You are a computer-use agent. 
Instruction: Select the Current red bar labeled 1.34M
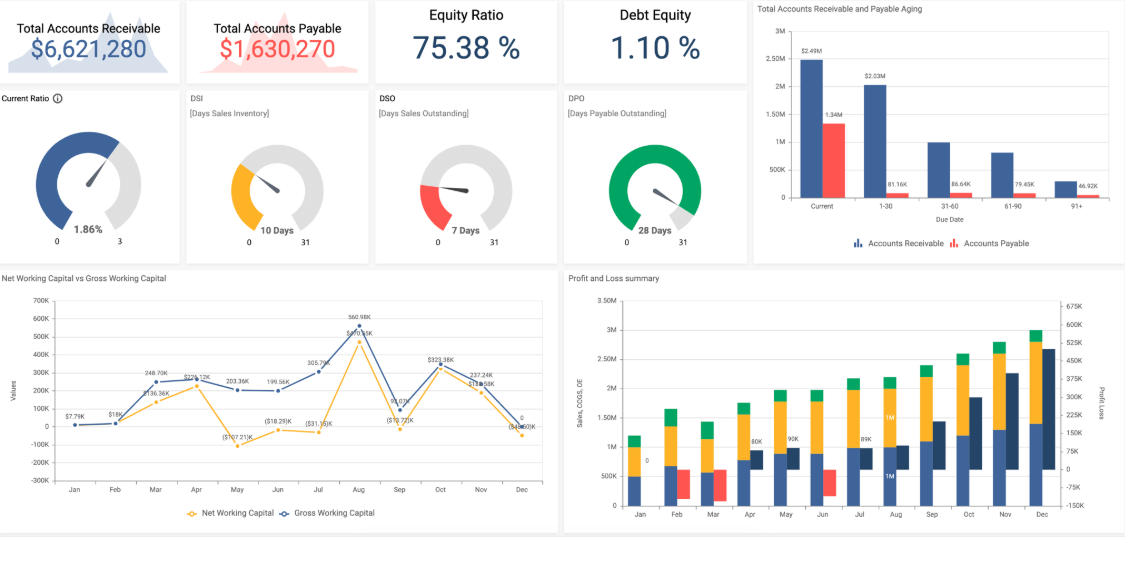834,161
